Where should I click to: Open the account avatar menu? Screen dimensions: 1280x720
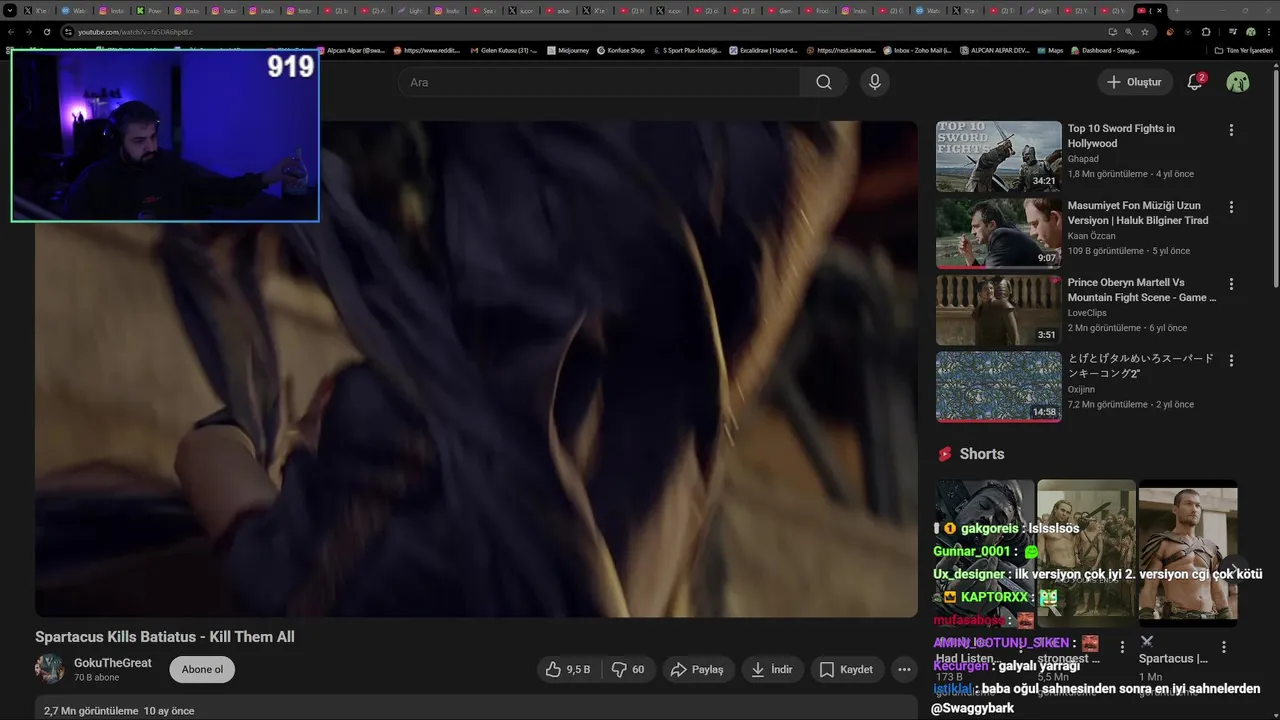tap(1238, 82)
